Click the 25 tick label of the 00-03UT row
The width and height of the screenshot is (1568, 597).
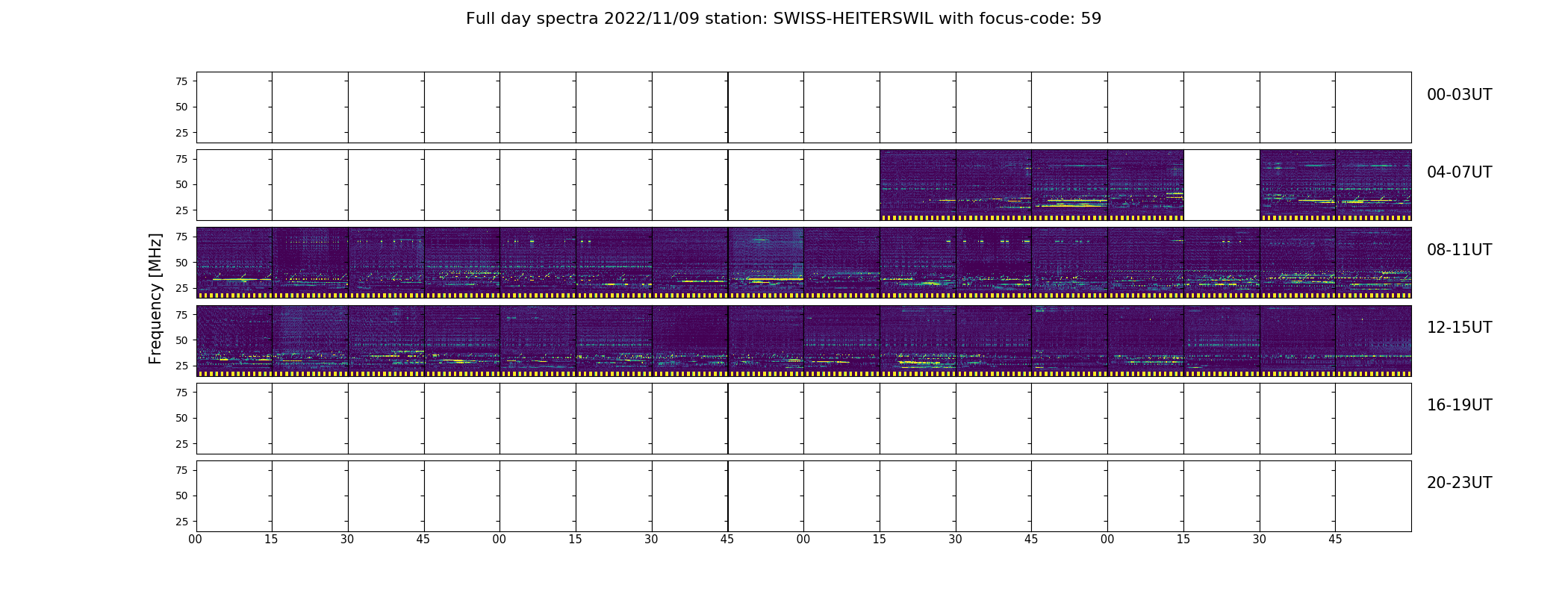[181, 133]
